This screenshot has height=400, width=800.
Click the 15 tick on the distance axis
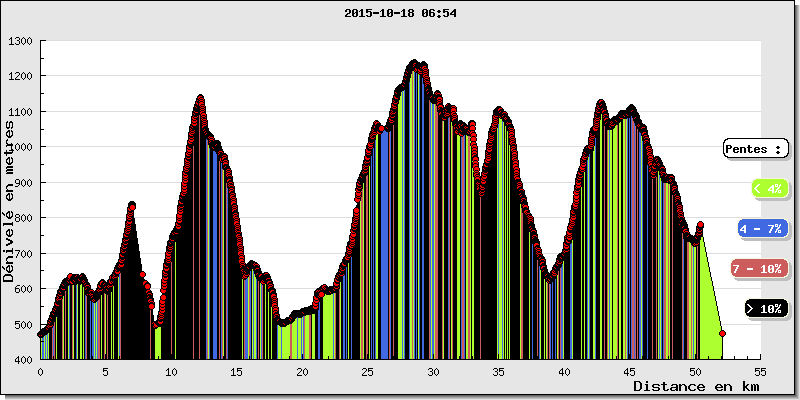(237, 372)
